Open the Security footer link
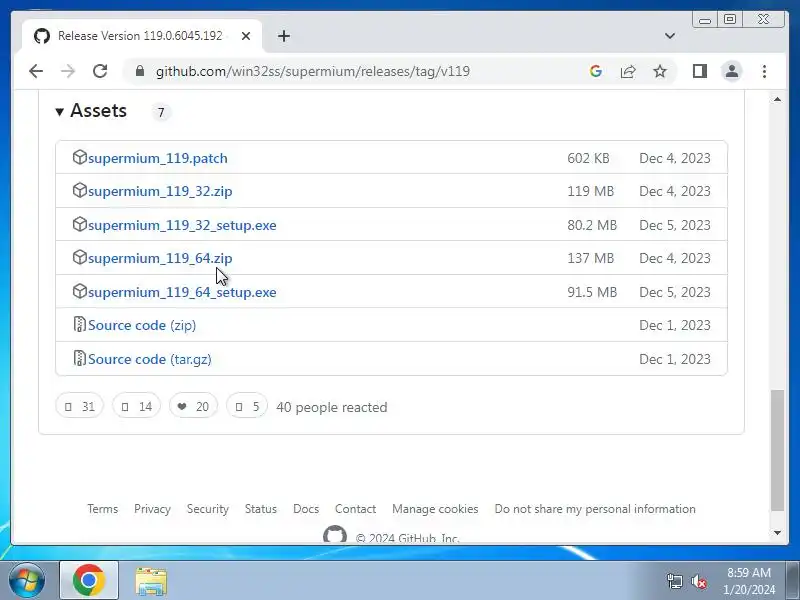 pos(208,509)
